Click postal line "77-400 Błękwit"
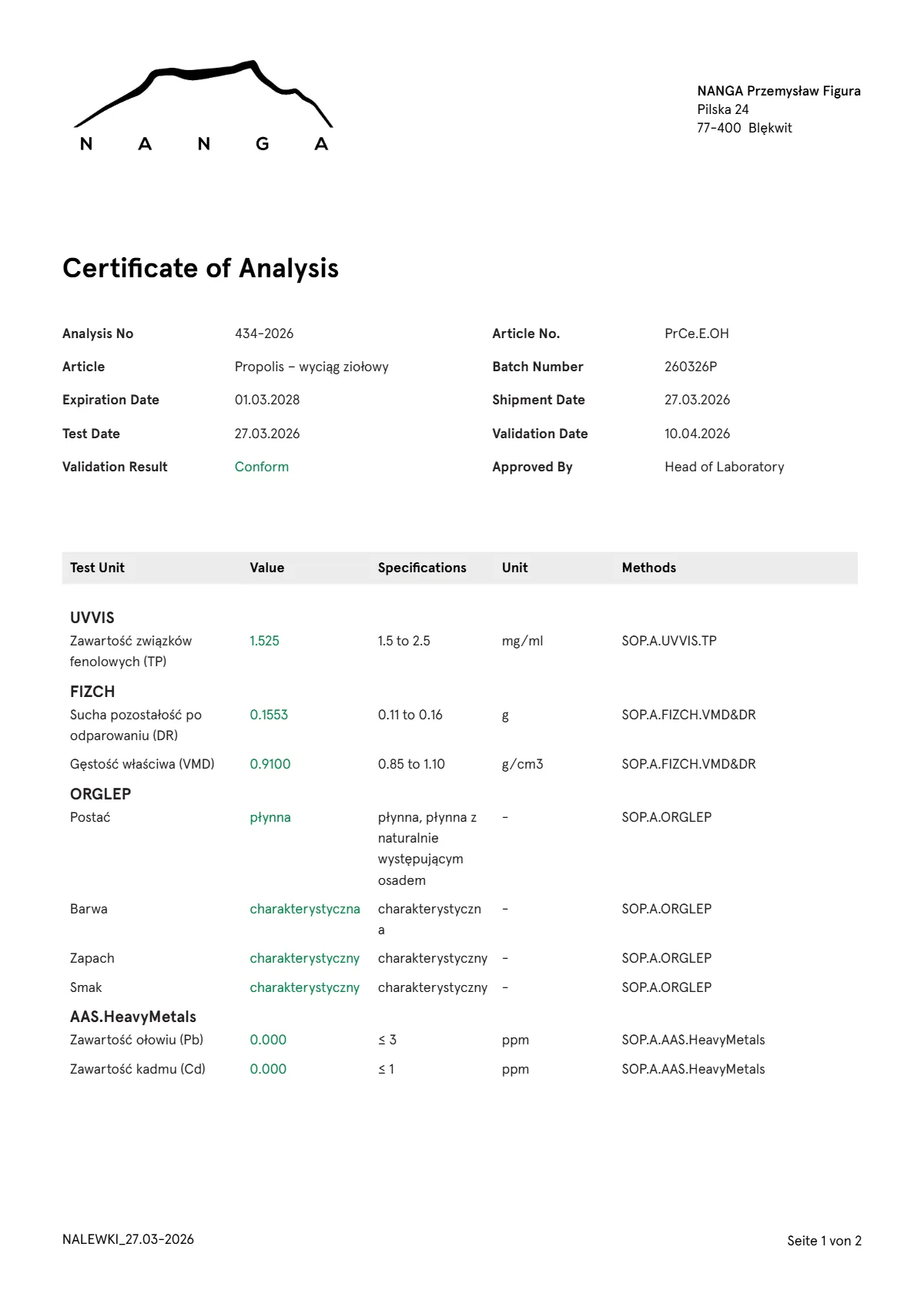 [745, 128]
